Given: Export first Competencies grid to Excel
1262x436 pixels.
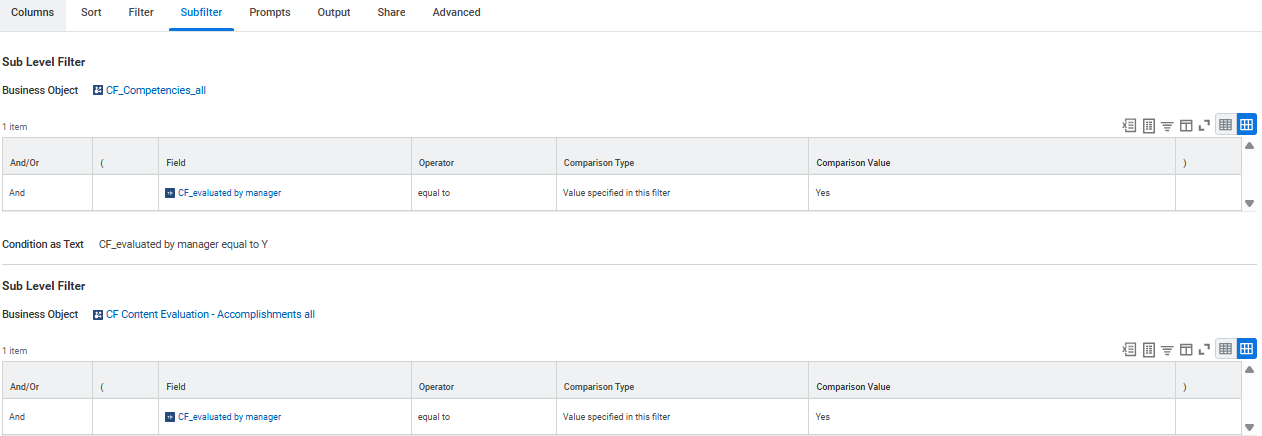Looking at the screenshot, I should tap(1130, 125).
